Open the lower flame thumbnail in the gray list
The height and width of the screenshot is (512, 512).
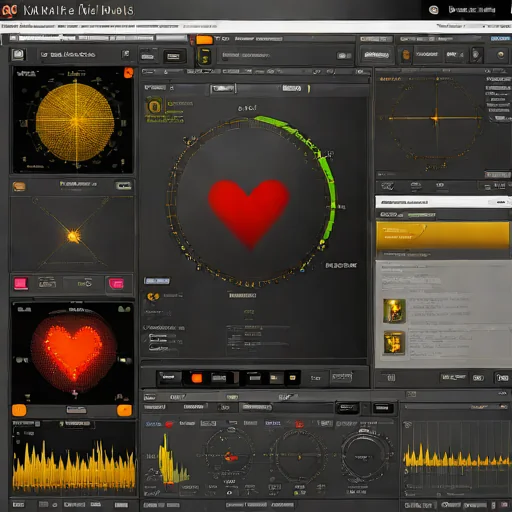point(394,342)
